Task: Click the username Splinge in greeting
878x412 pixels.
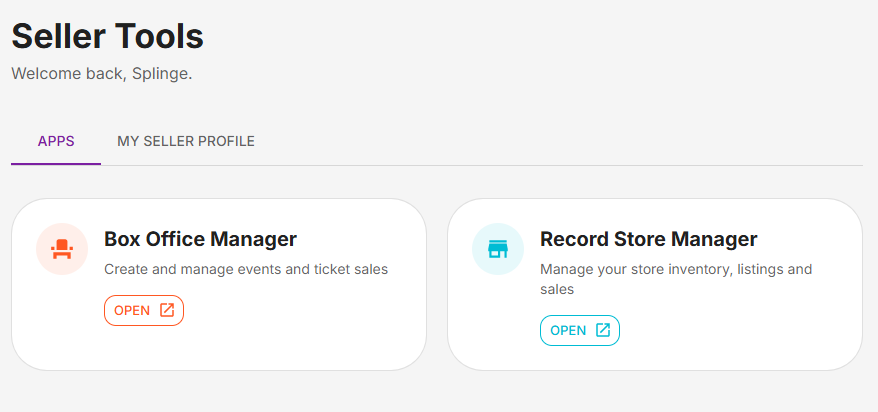Action: pos(160,74)
